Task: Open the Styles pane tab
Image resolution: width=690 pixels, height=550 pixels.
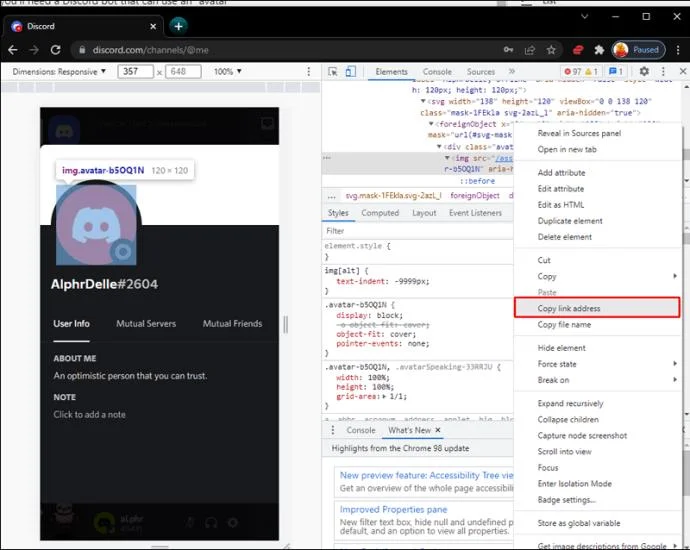Action: (x=338, y=213)
